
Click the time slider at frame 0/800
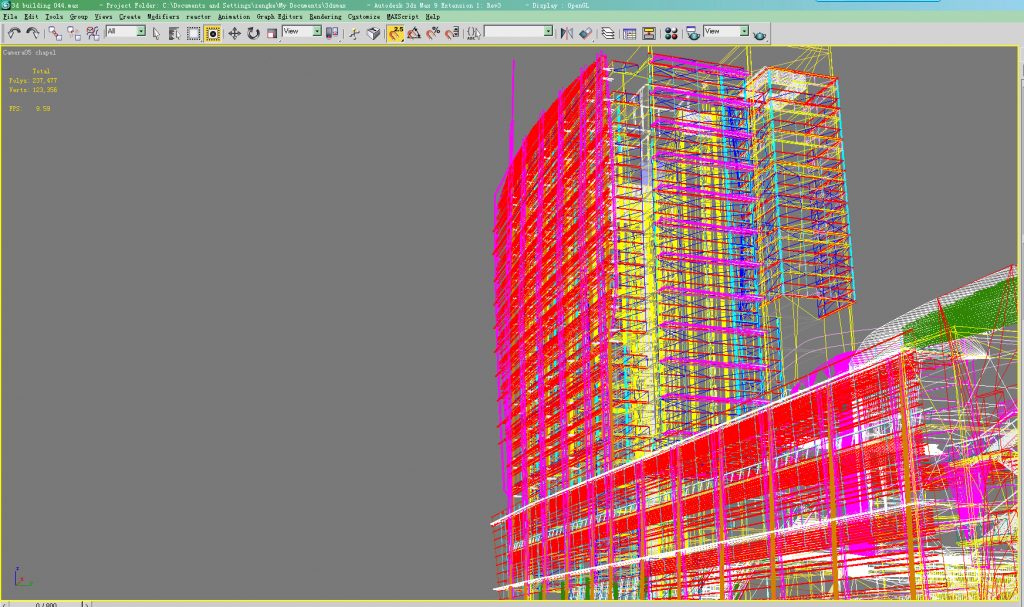45,603
